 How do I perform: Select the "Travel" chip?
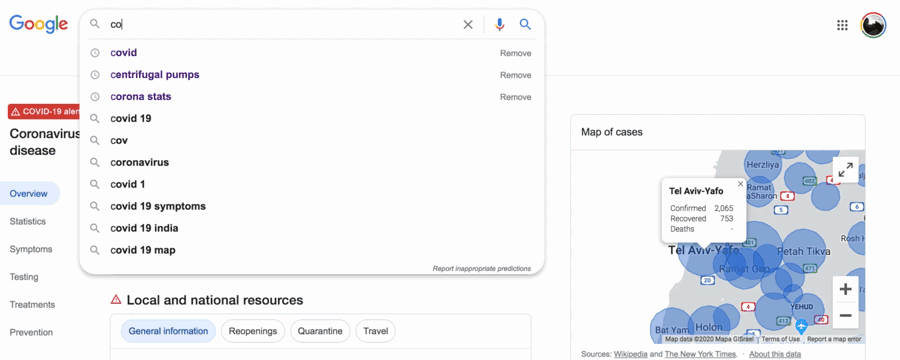coord(375,331)
